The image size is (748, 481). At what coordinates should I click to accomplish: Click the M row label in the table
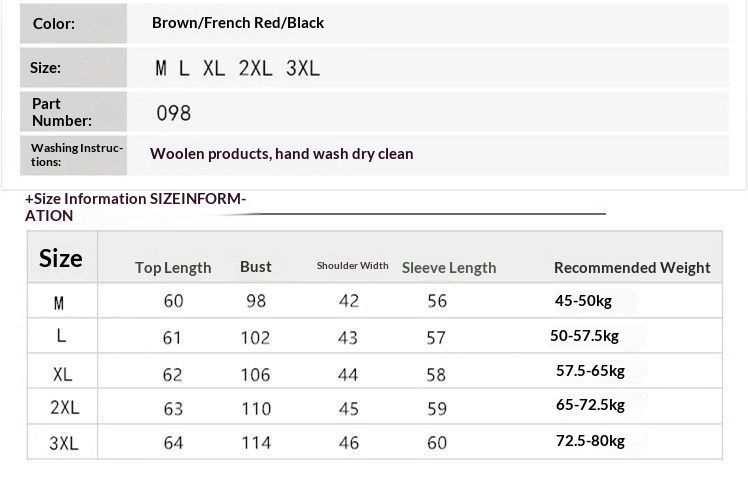60,302
